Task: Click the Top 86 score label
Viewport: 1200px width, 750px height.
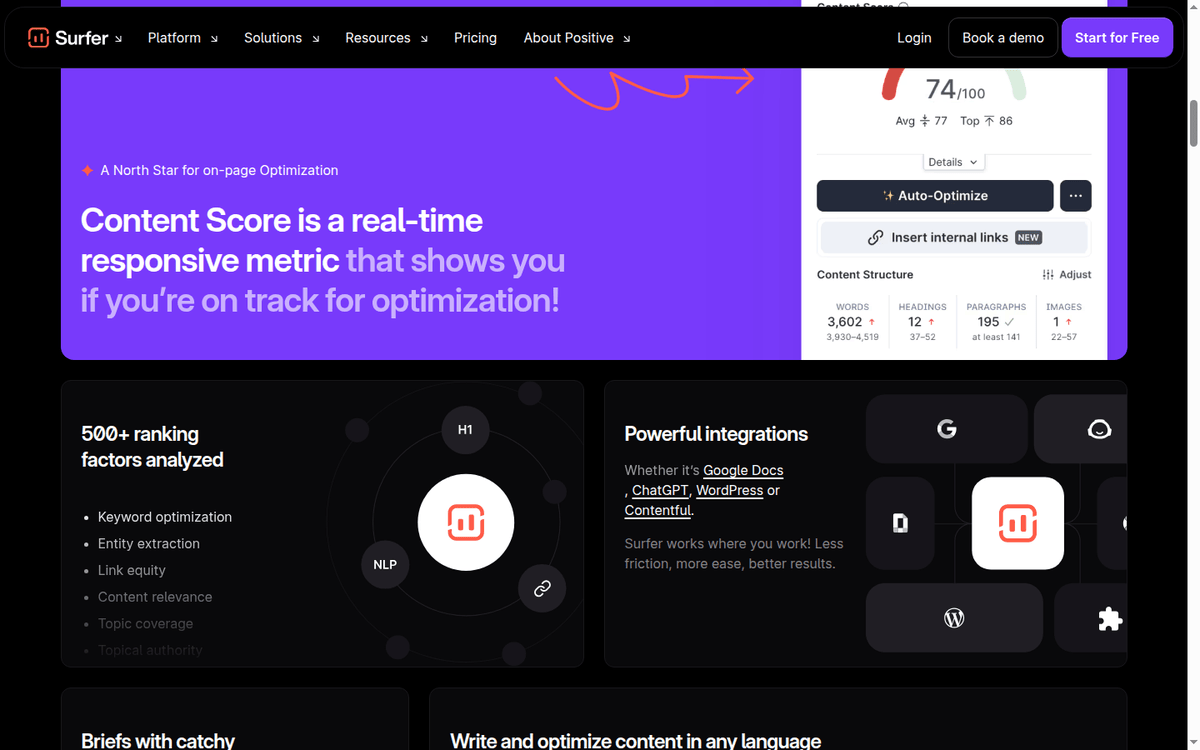Action: [x=986, y=121]
